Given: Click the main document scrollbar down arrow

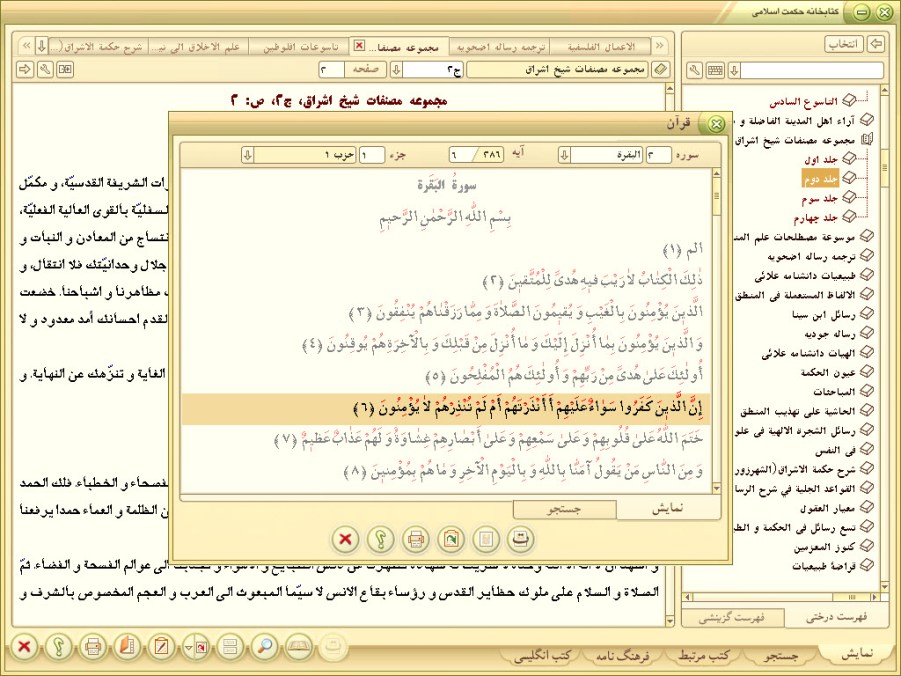Looking at the screenshot, I should pyautogui.click(x=669, y=621).
